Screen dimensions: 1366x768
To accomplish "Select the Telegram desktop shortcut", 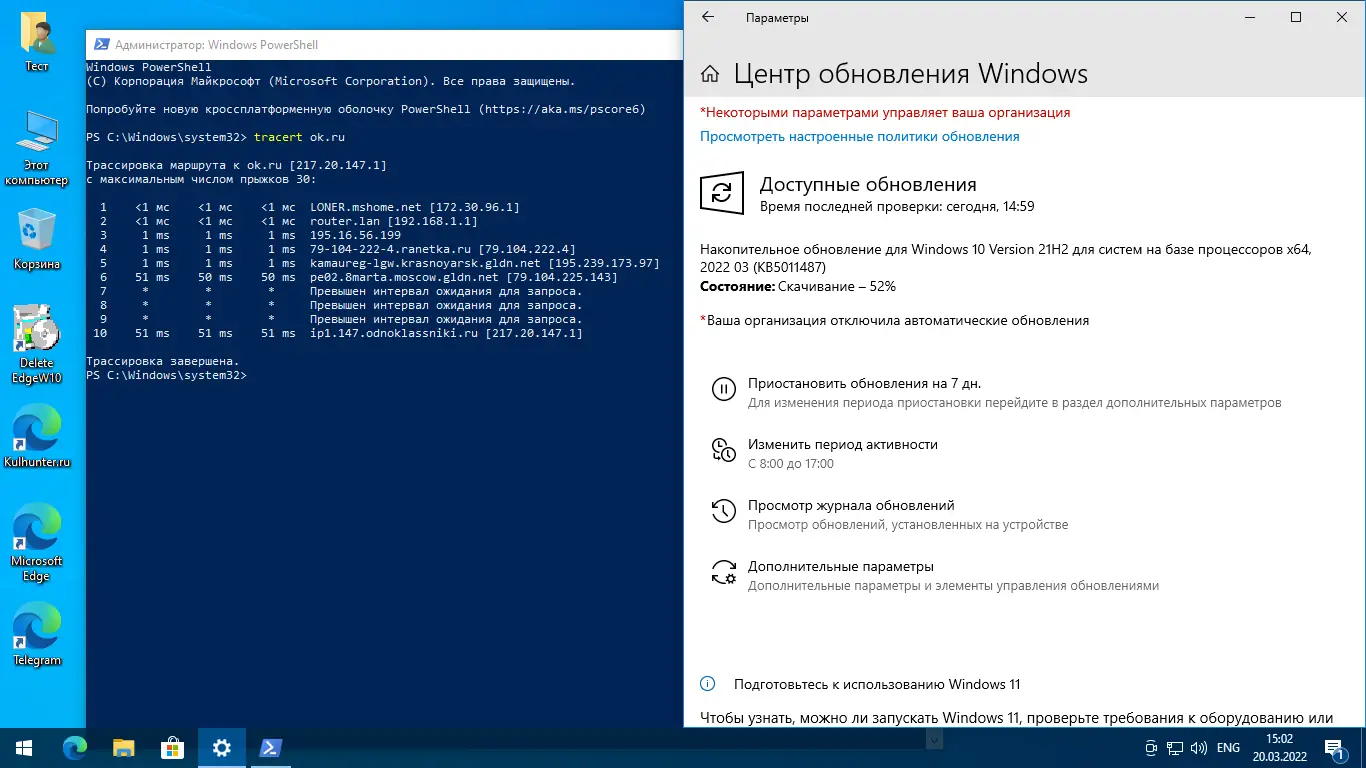I will pyautogui.click(x=37, y=633).
